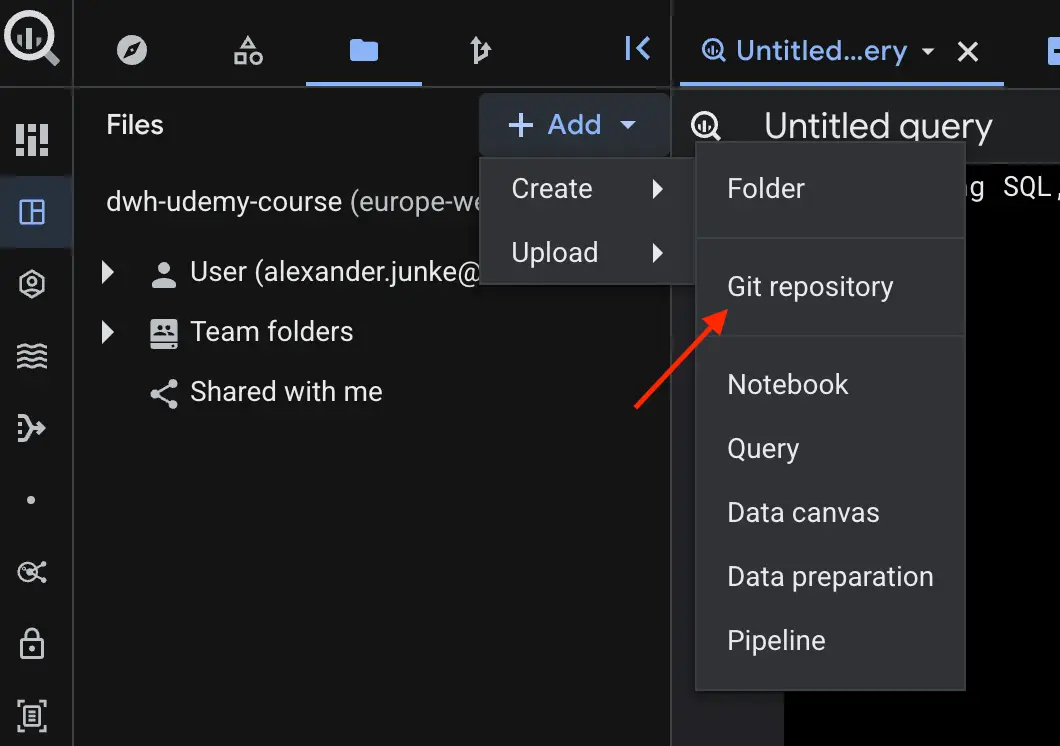Click the Files panel heading
Image resolution: width=1060 pixels, height=746 pixels.
click(135, 125)
